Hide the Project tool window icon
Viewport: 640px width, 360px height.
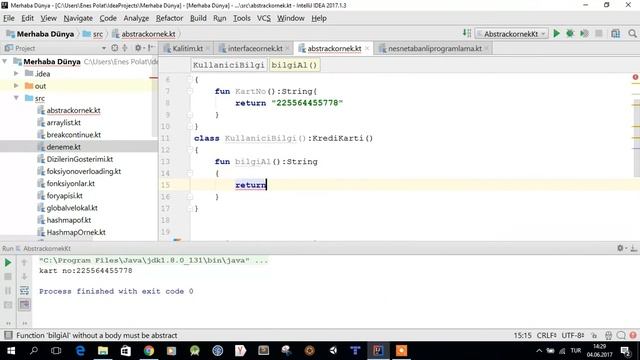(x=151, y=48)
